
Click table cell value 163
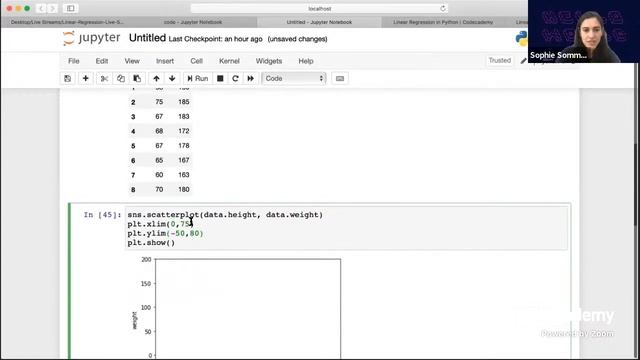click(184, 175)
